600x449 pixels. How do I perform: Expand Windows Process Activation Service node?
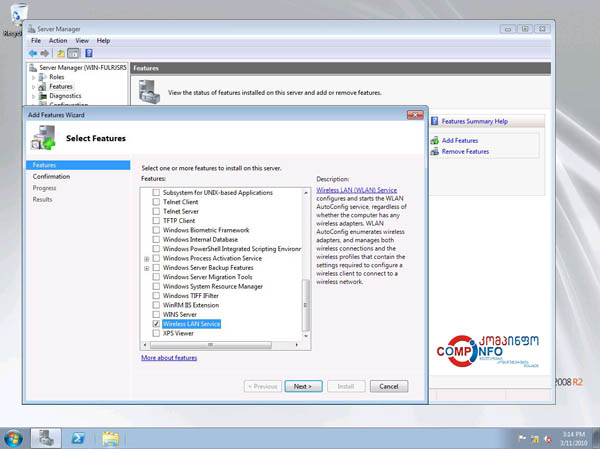click(147, 259)
